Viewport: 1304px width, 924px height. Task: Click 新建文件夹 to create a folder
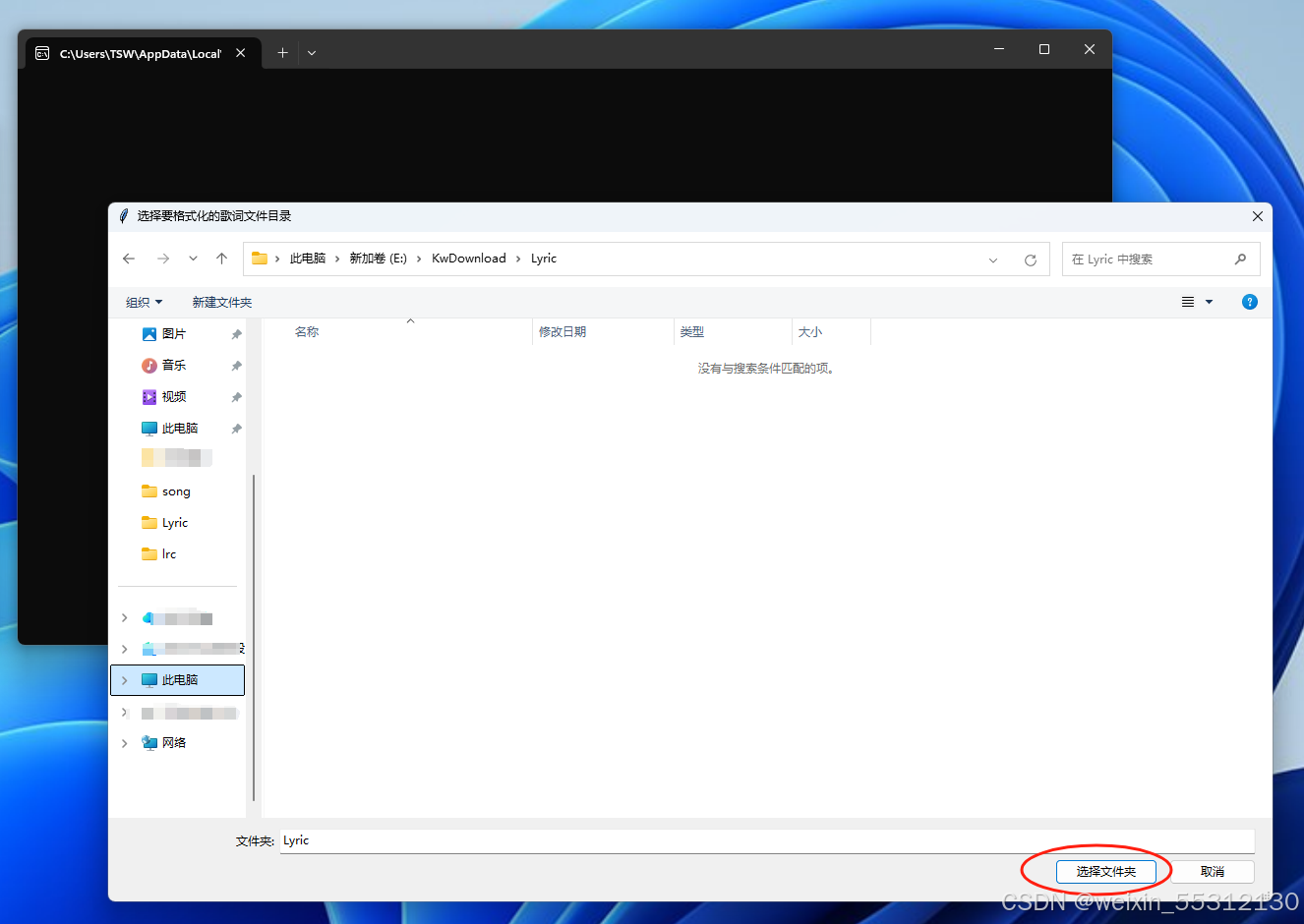tap(222, 302)
